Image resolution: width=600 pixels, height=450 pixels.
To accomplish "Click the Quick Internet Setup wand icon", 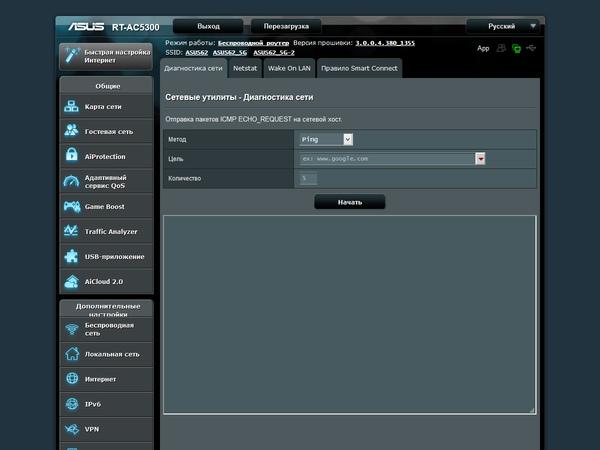I will 72,56.
